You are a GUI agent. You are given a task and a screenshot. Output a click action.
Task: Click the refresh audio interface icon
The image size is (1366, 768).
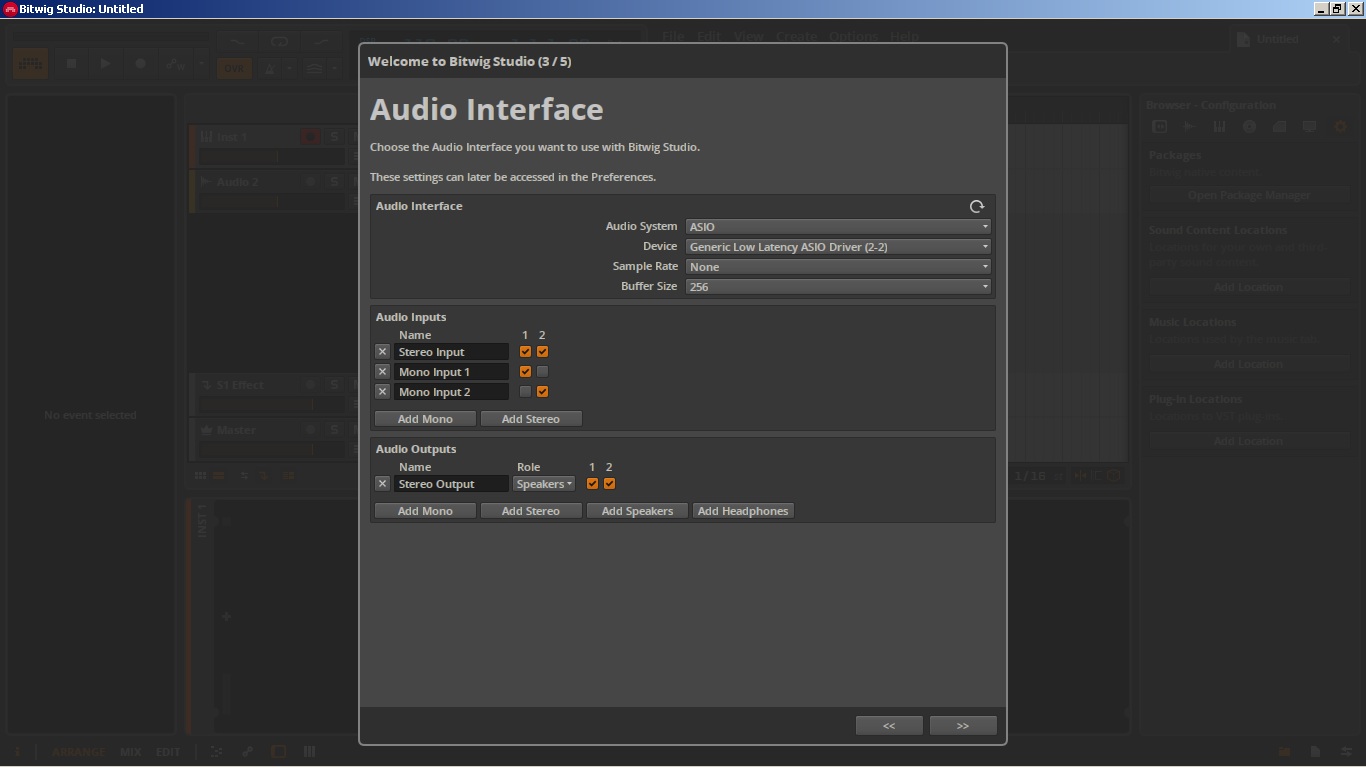977,206
